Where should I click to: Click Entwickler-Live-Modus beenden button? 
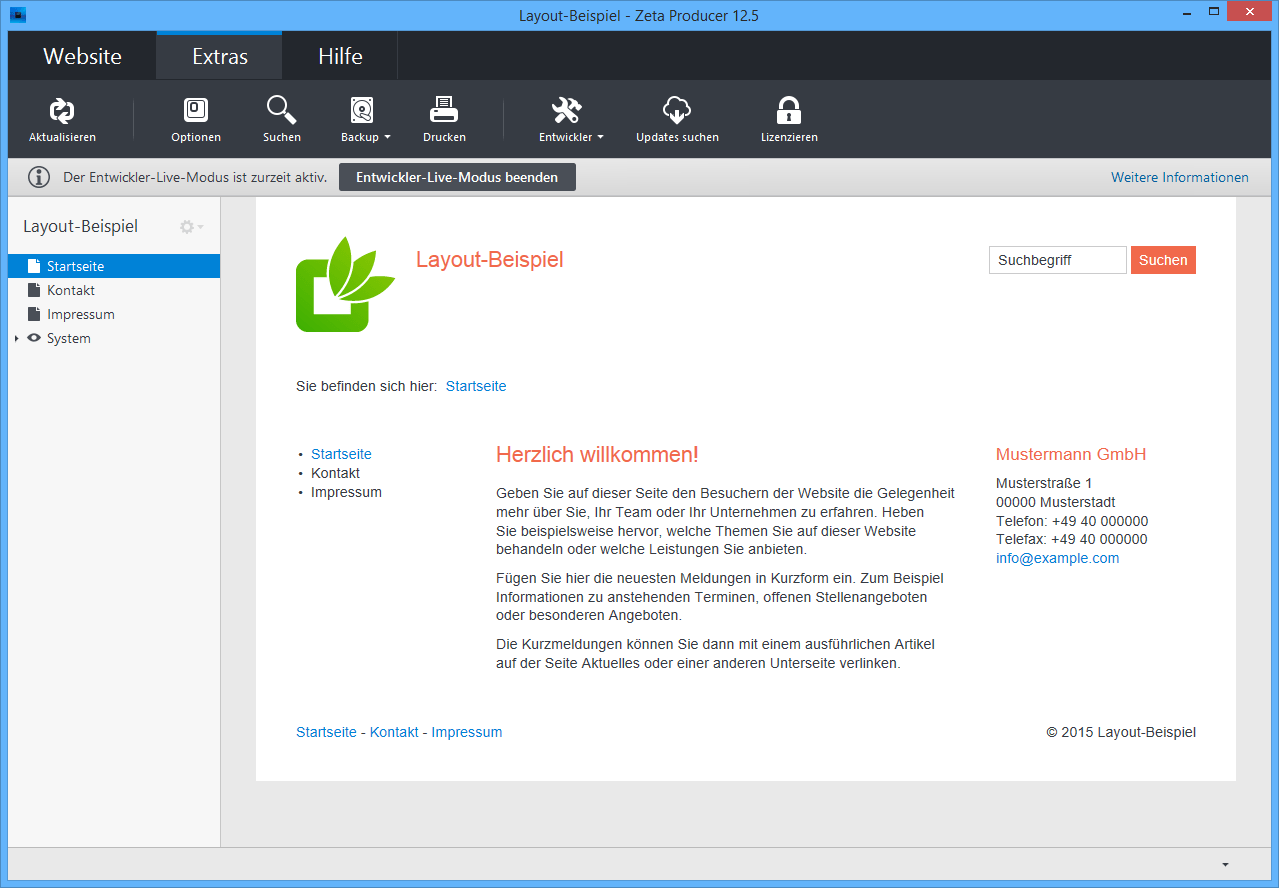[457, 177]
